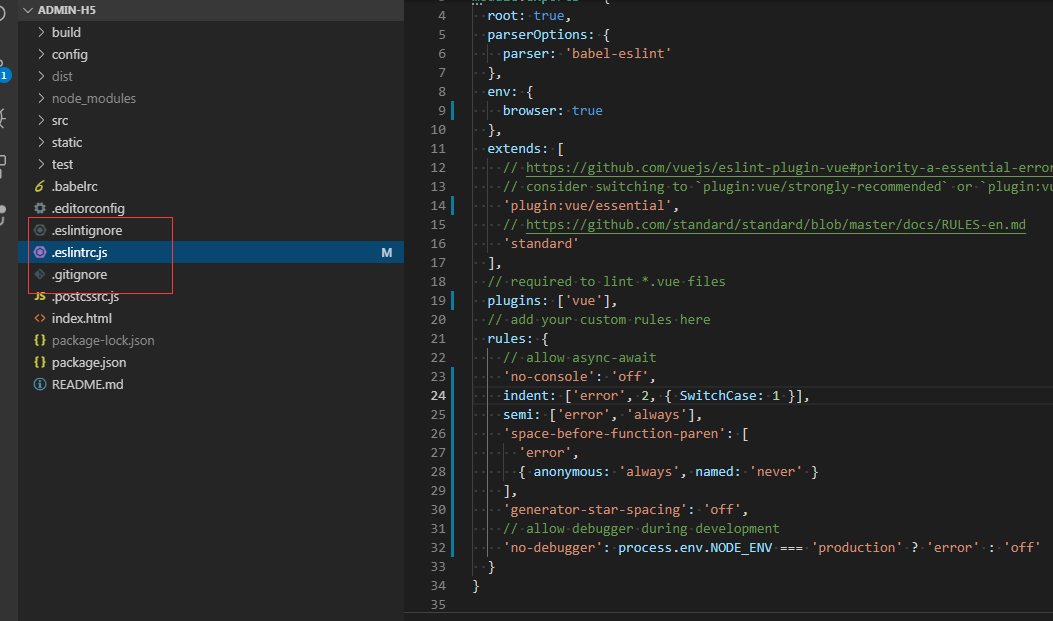Select package-lock.json in the explorer
The height and width of the screenshot is (621, 1053).
coord(102,340)
